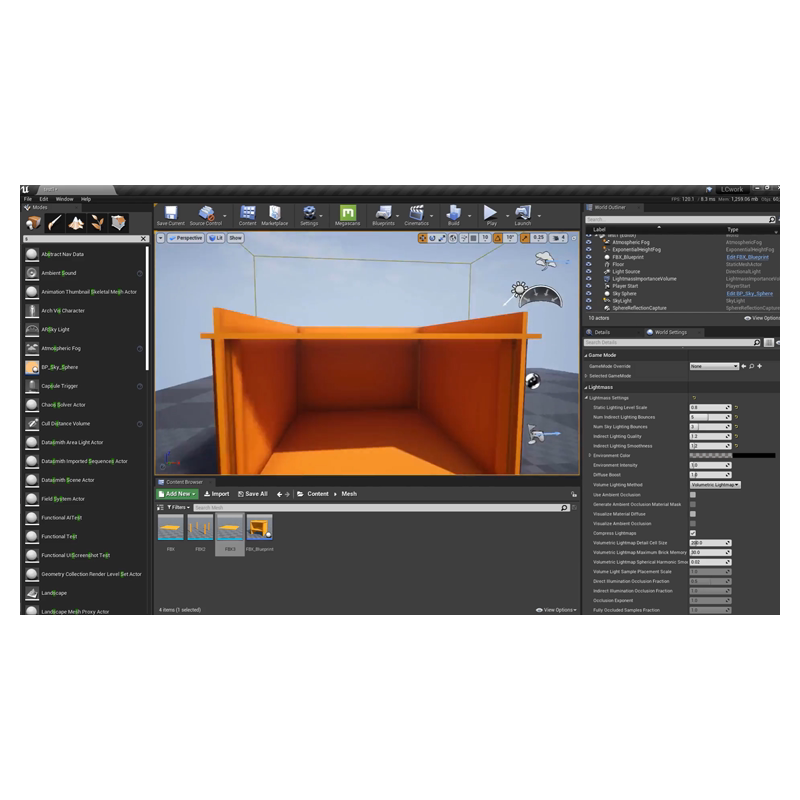Click the Show button in the viewport
The image size is (800, 800).
point(235,238)
